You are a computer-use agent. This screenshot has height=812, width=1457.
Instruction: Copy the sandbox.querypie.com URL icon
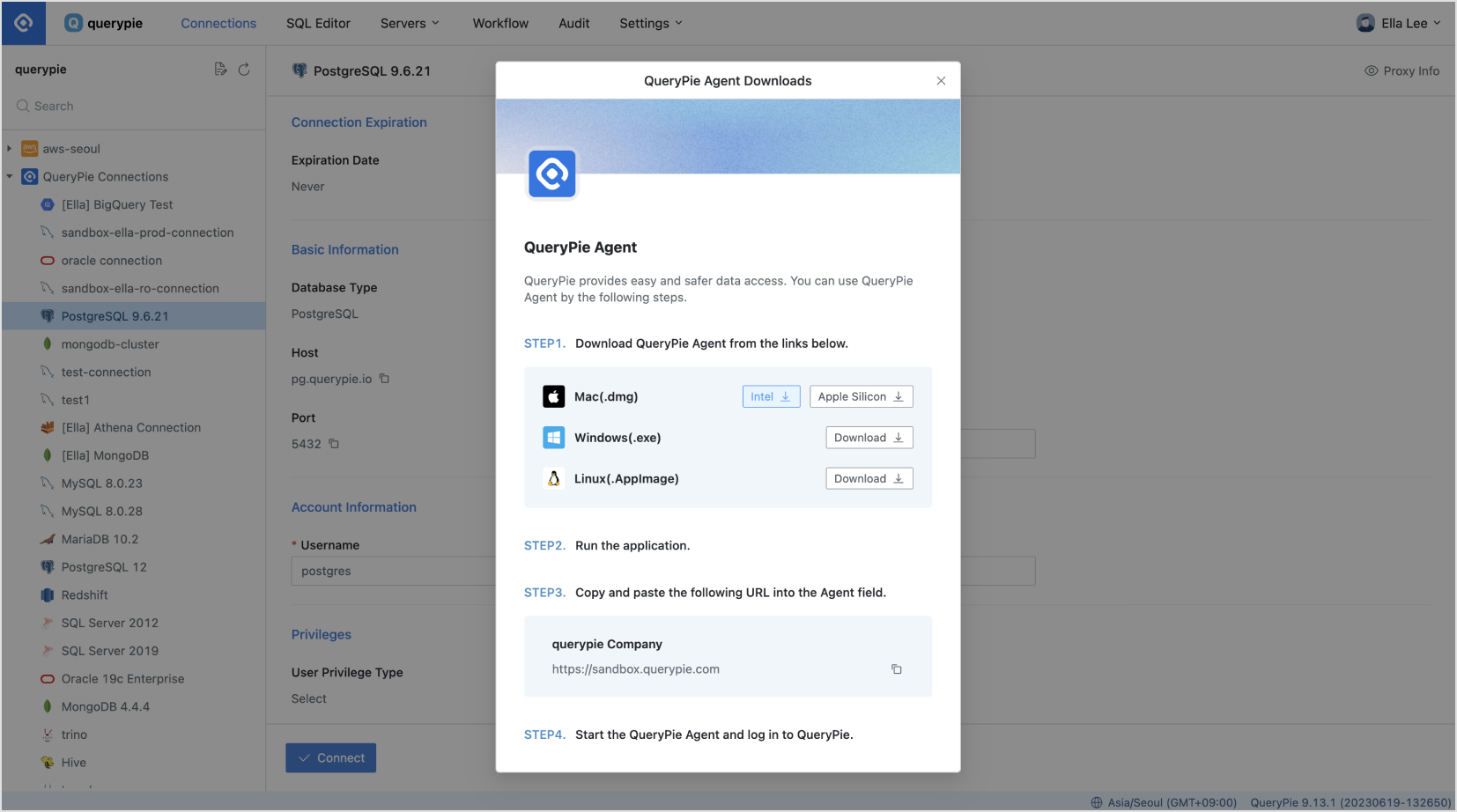click(x=896, y=669)
